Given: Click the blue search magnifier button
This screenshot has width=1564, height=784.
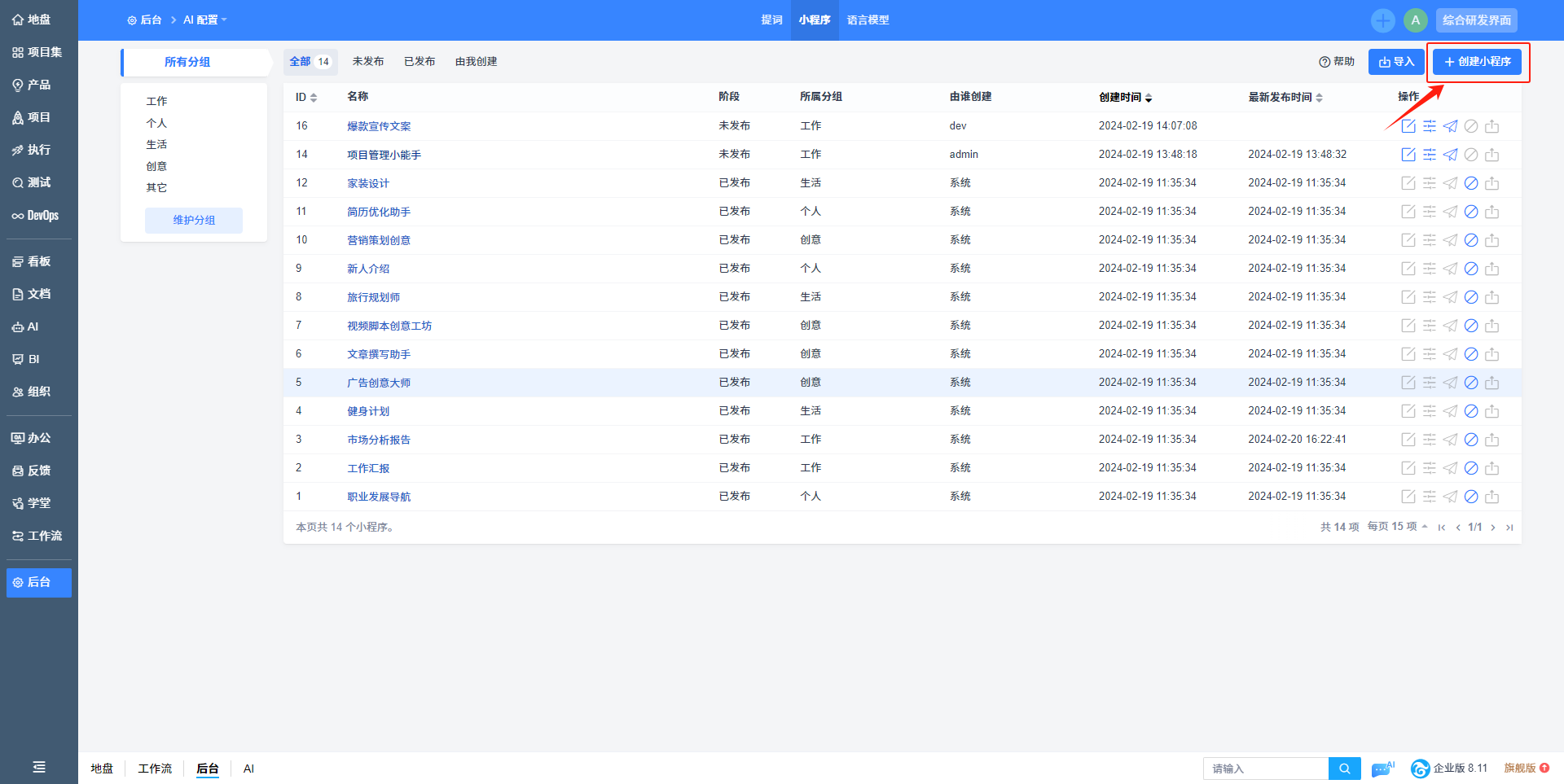Looking at the screenshot, I should [1344, 769].
